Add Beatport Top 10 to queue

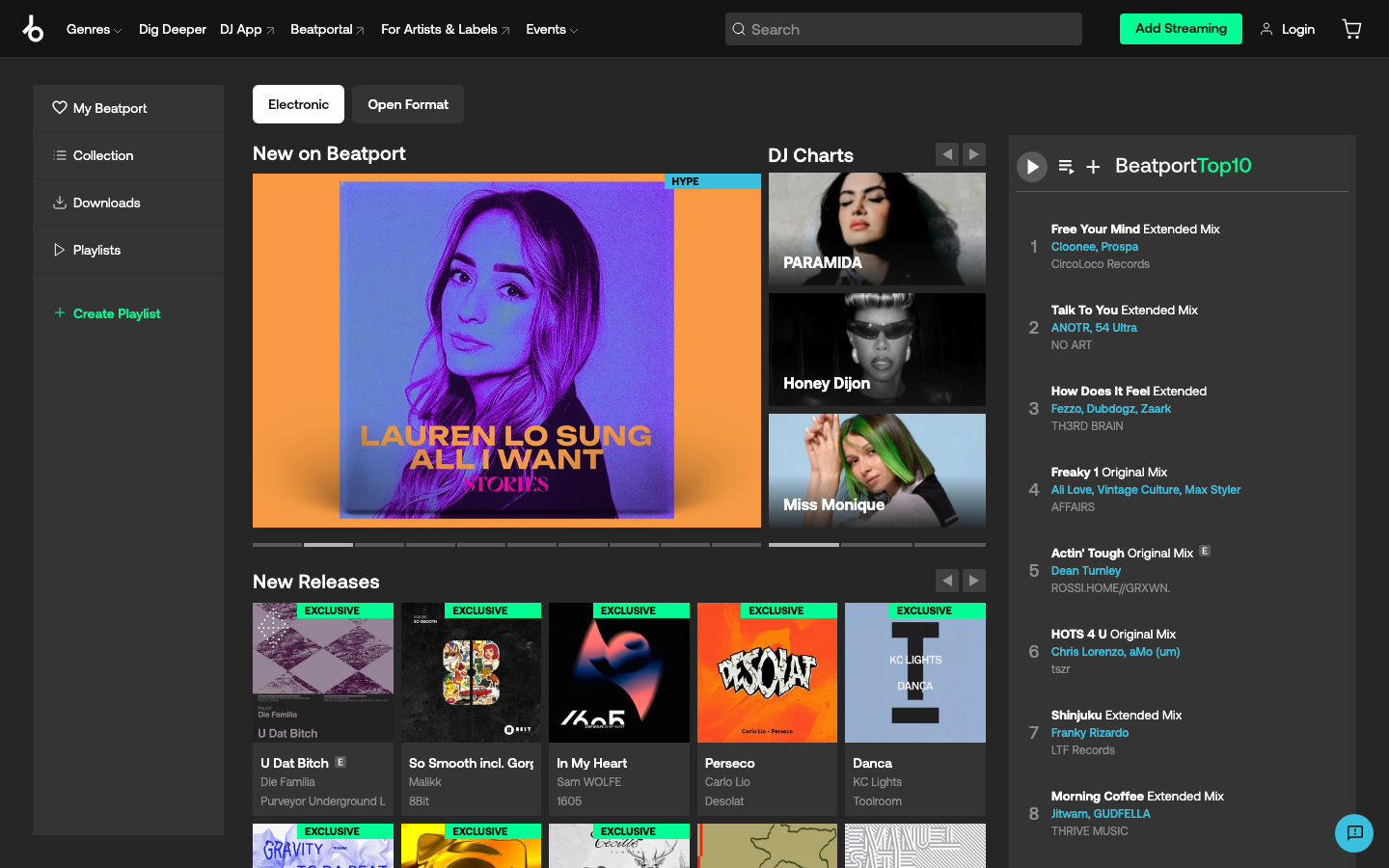pos(1066,167)
